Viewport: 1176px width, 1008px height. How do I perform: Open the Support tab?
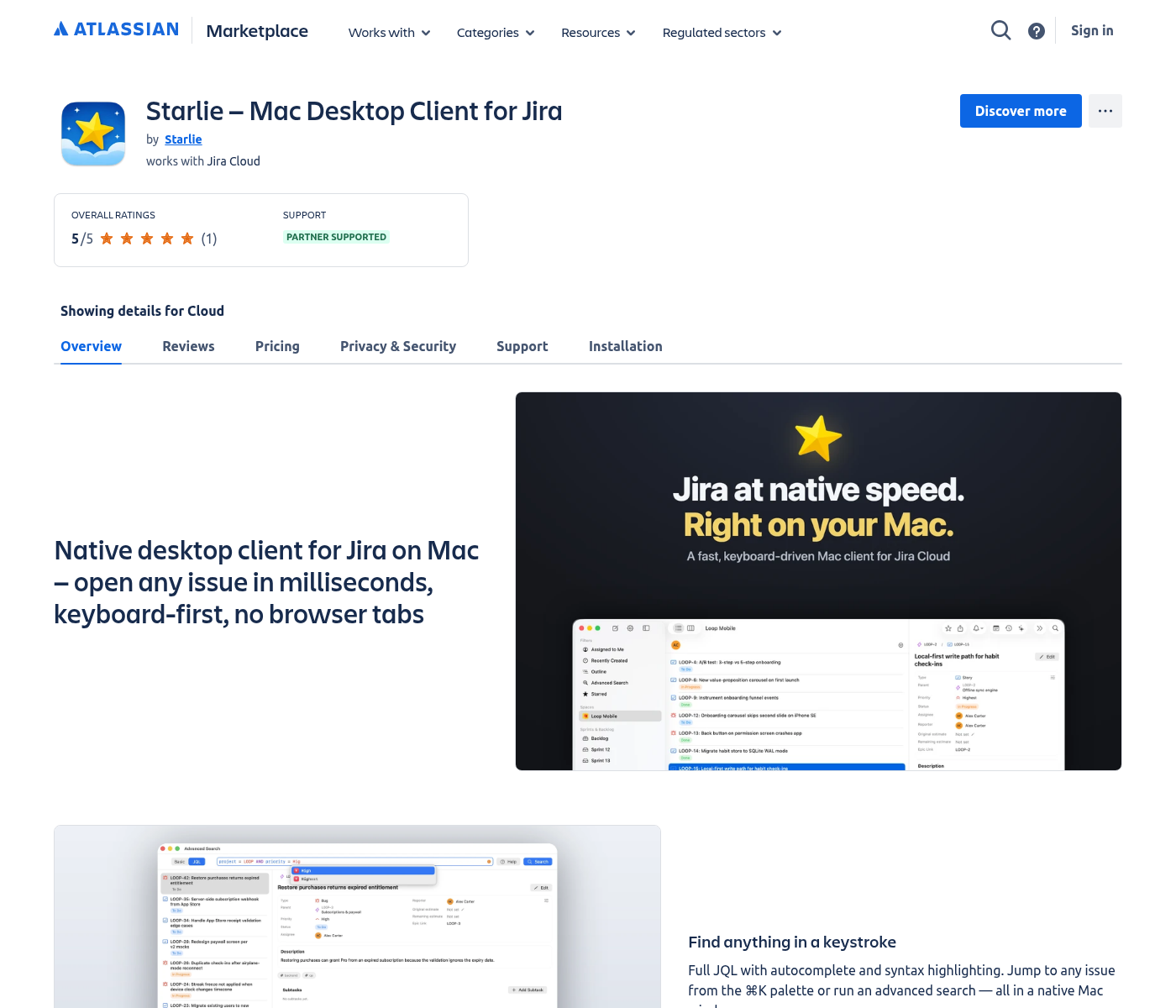[x=522, y=346]
